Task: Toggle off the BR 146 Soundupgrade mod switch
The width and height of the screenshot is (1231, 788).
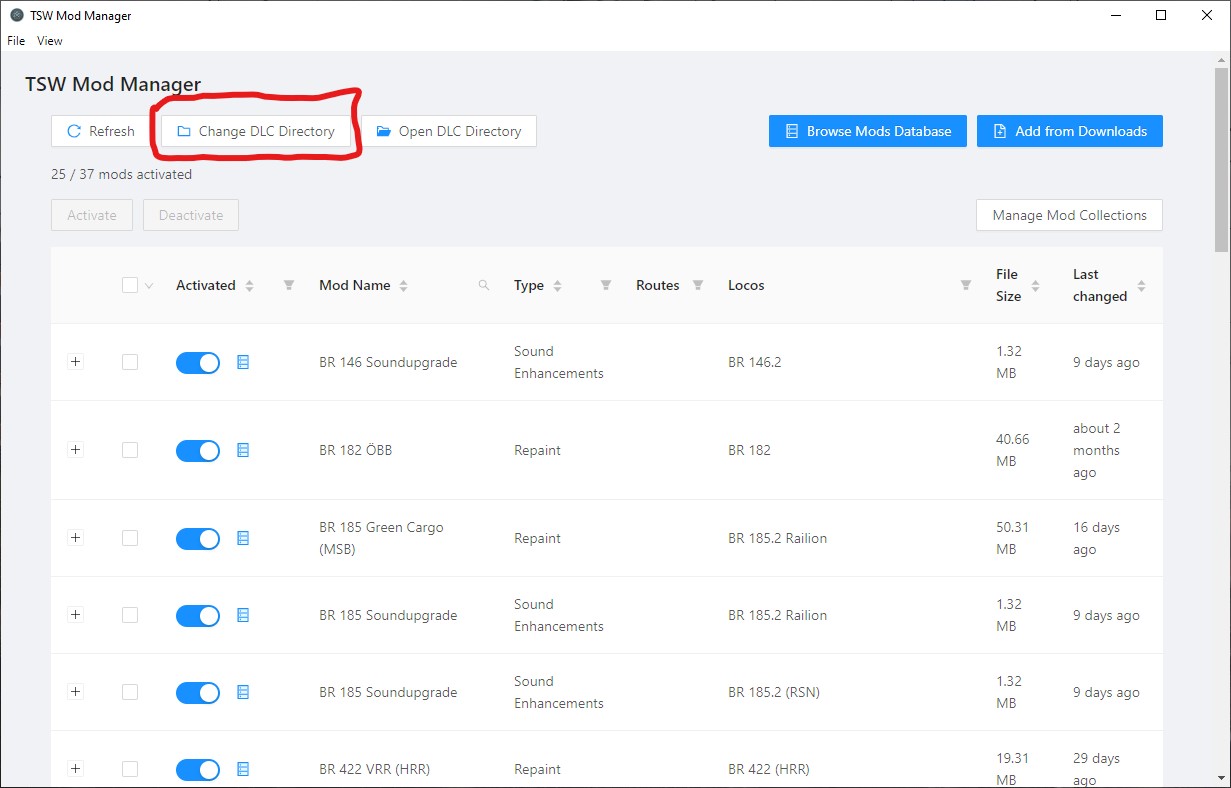Action: pos(198,363)
